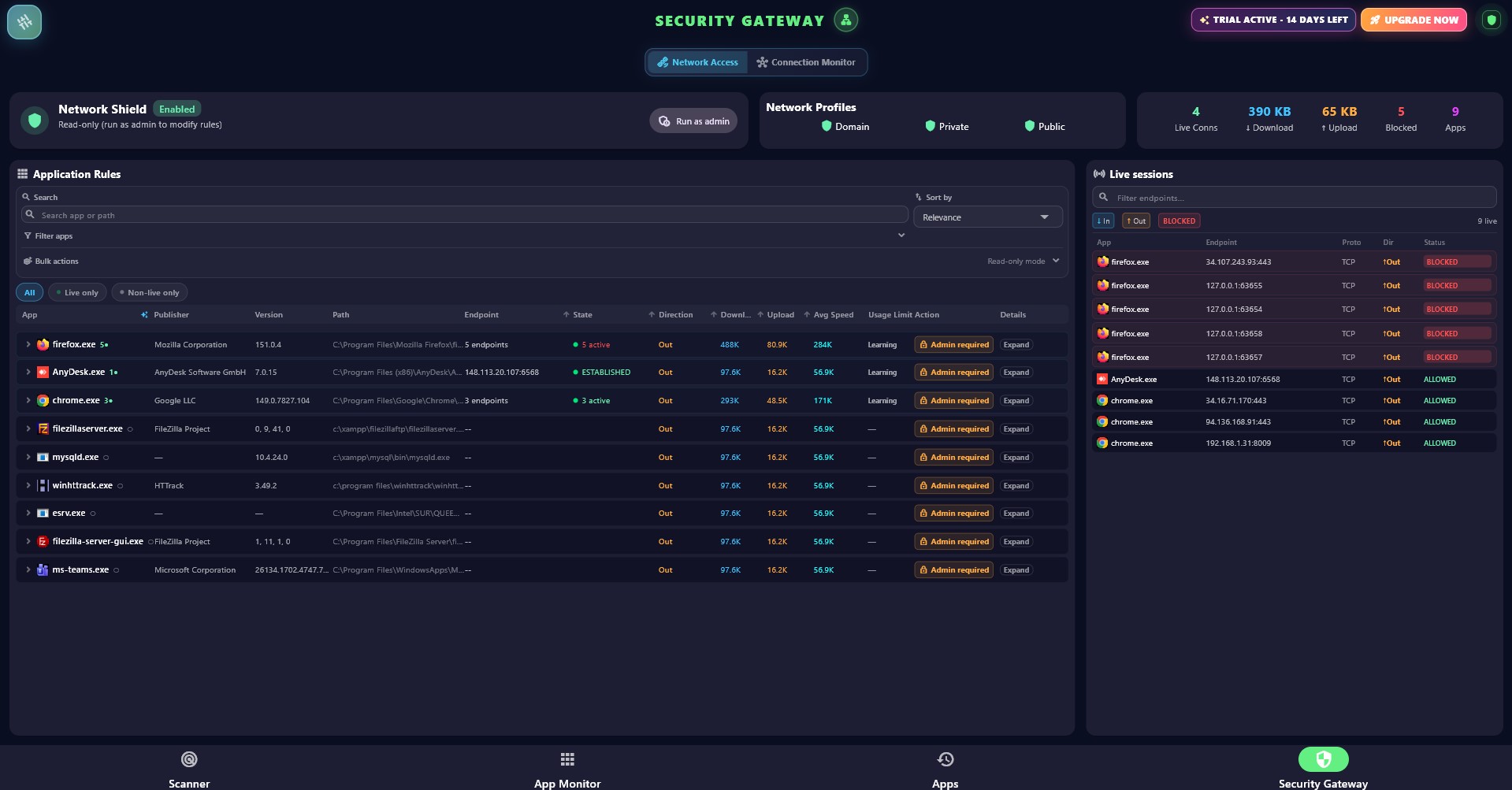This screenshot has width=1512, height=790.
Task: Click the esrv.exe app icon
Action: [x=43, y=513]
